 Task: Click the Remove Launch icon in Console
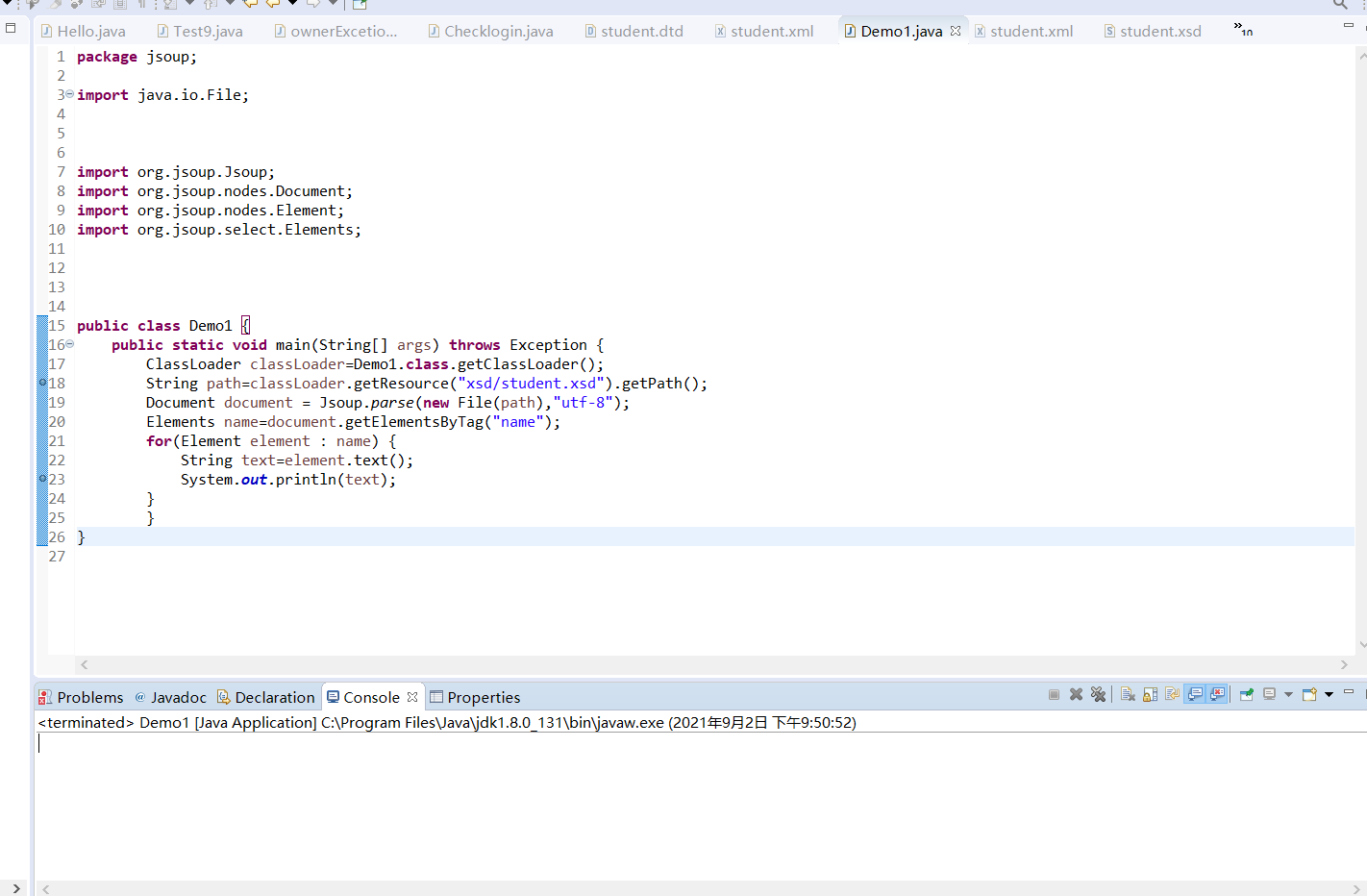pos(1077,694)
